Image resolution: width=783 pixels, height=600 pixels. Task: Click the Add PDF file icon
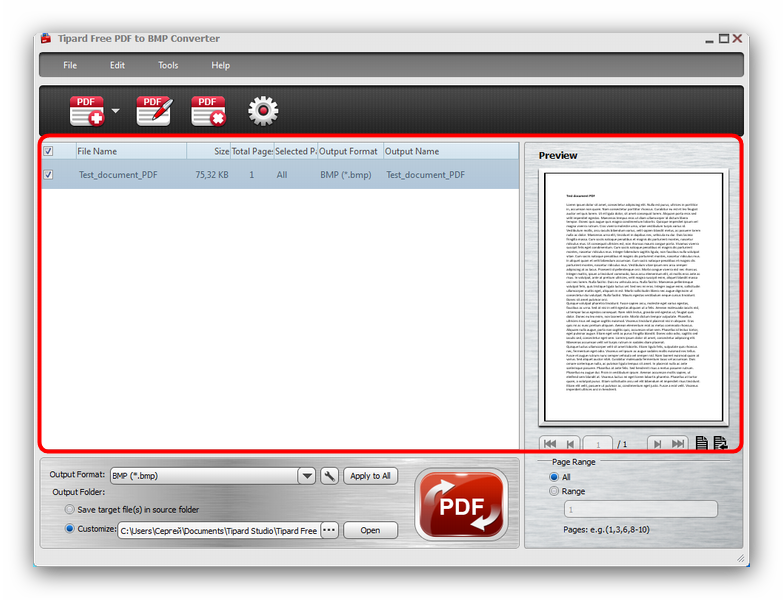click(87, 111)
